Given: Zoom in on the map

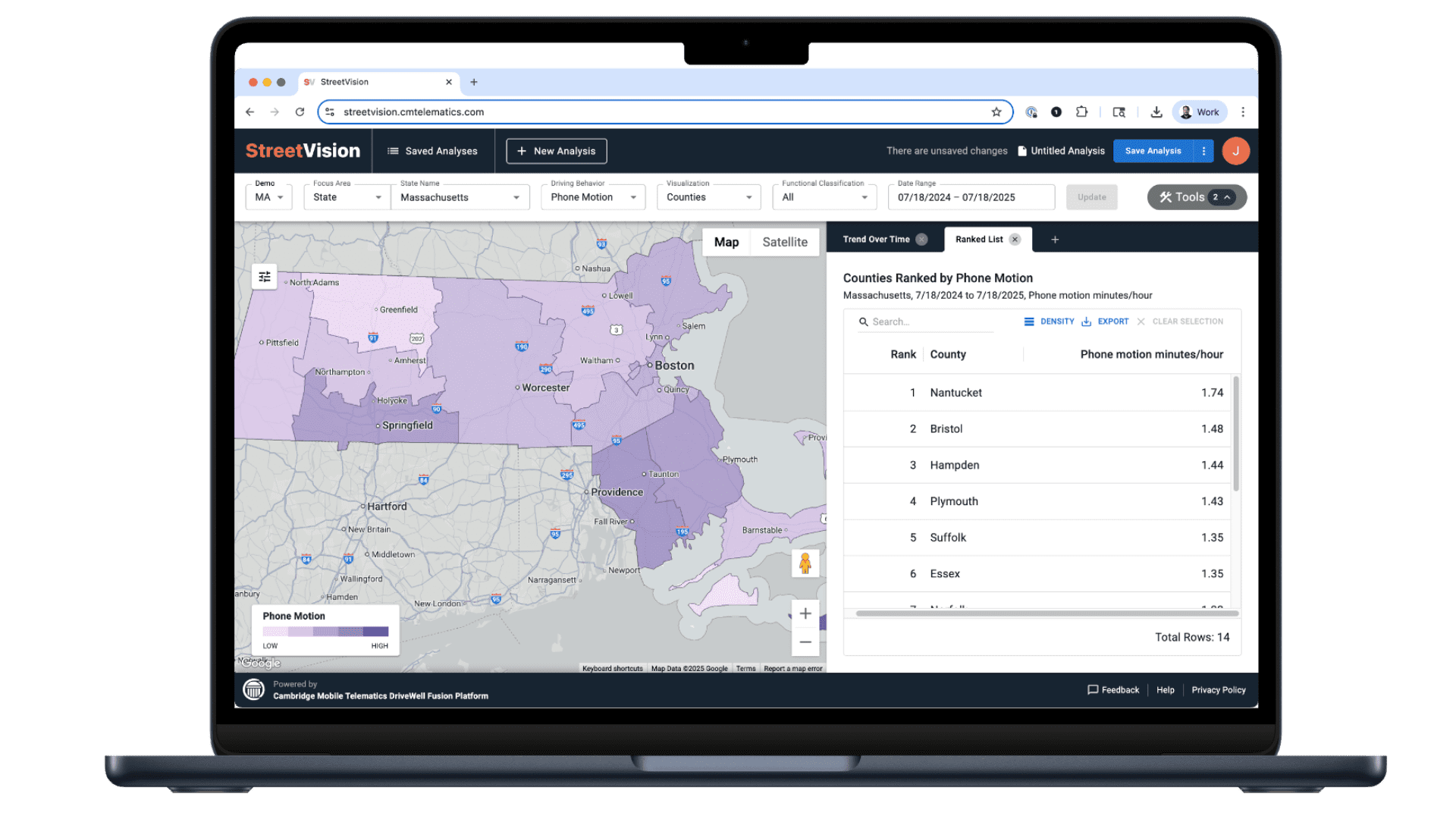Looking at the screenshot, I should point(805,613).
